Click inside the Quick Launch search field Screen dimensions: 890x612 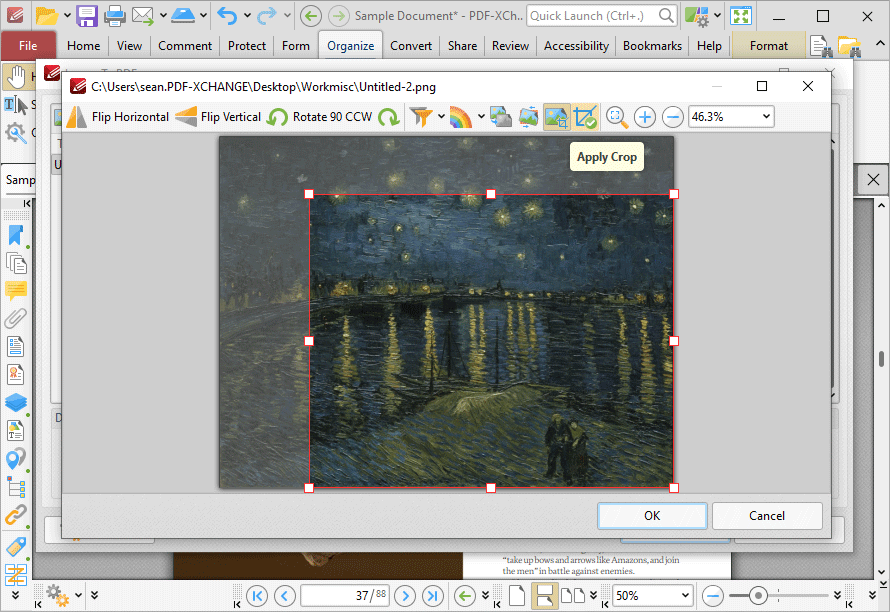[x=593, y=16]
